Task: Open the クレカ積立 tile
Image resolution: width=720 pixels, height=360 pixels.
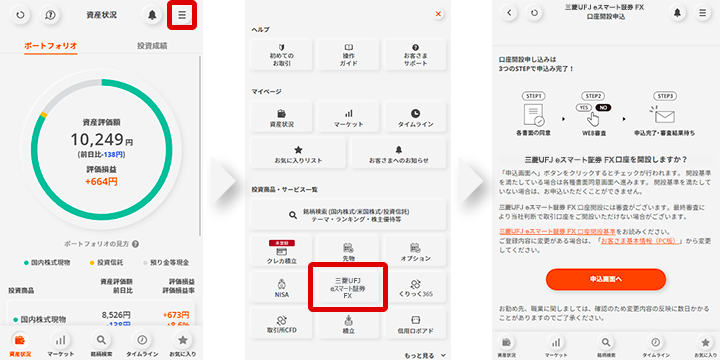Action: point(281,251)
